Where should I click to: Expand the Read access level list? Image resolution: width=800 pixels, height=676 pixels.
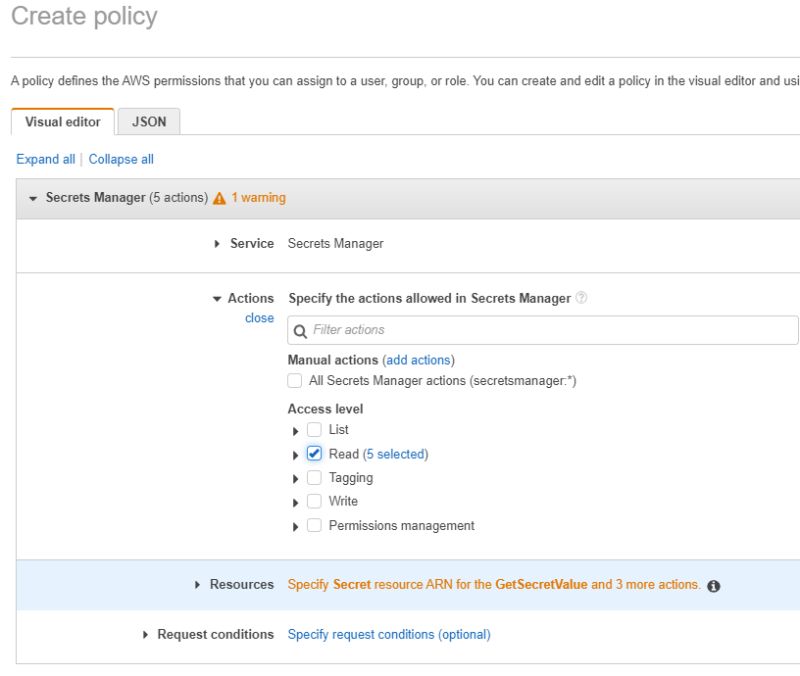[296, 455]
